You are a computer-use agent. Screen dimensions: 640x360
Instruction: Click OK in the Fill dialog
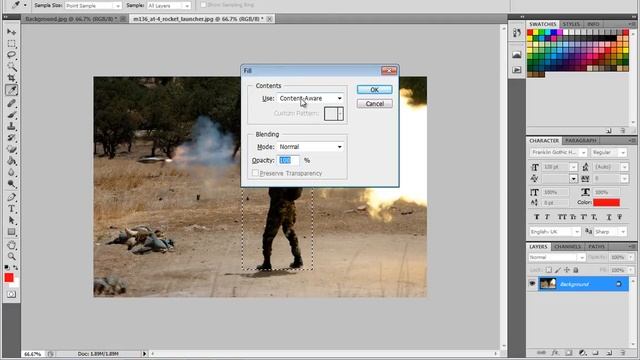pyautogui.click(x=374, y=89)
